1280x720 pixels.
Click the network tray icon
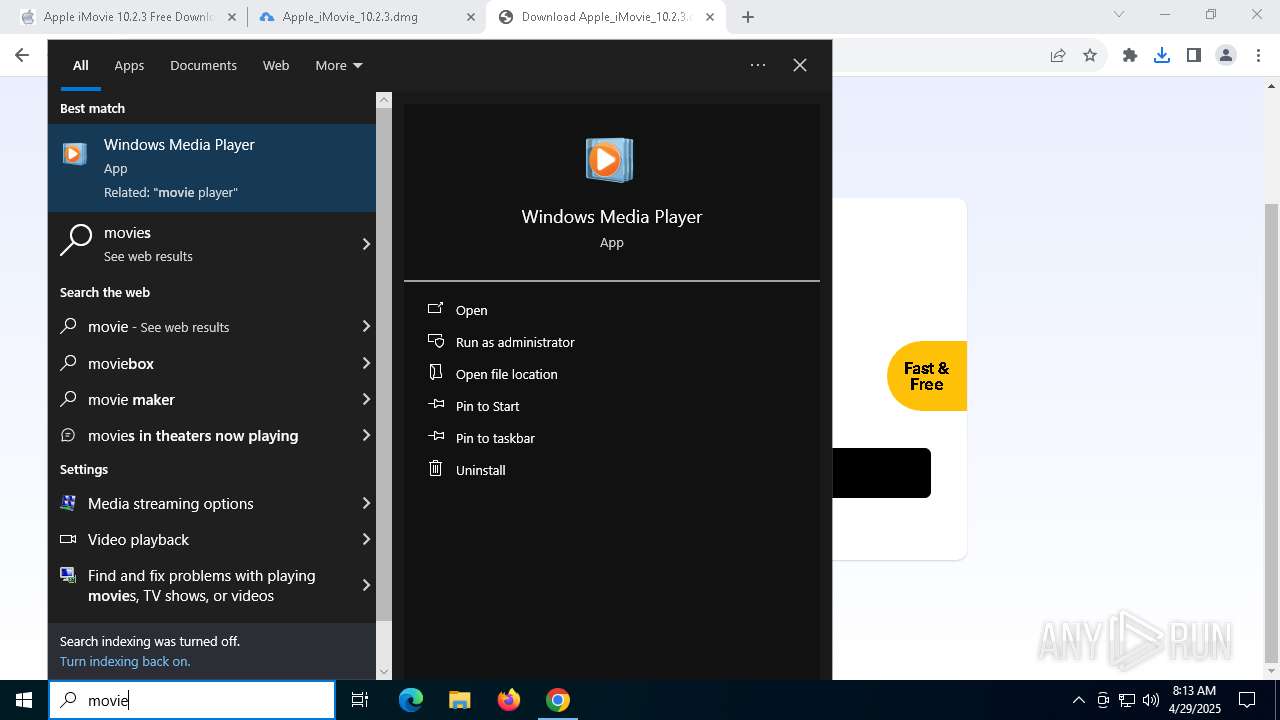tap(1127, 700)
